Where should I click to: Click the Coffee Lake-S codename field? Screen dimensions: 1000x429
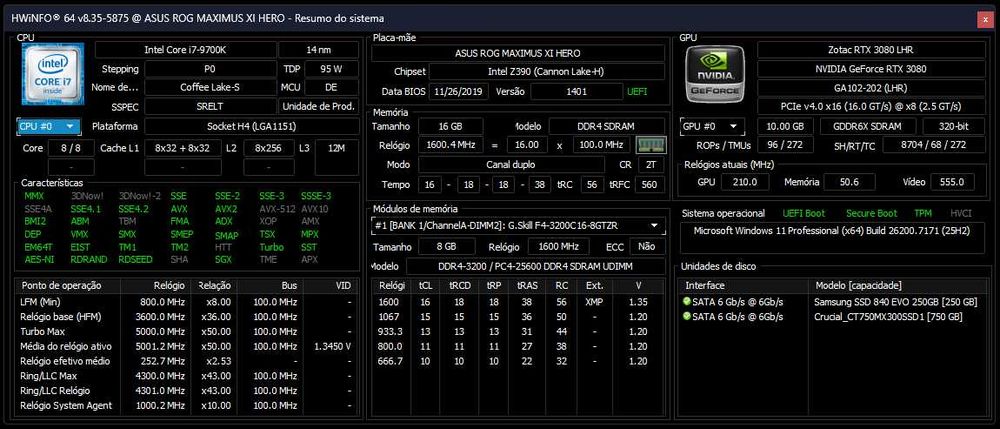pyautogui.click(x=209, y=87)
